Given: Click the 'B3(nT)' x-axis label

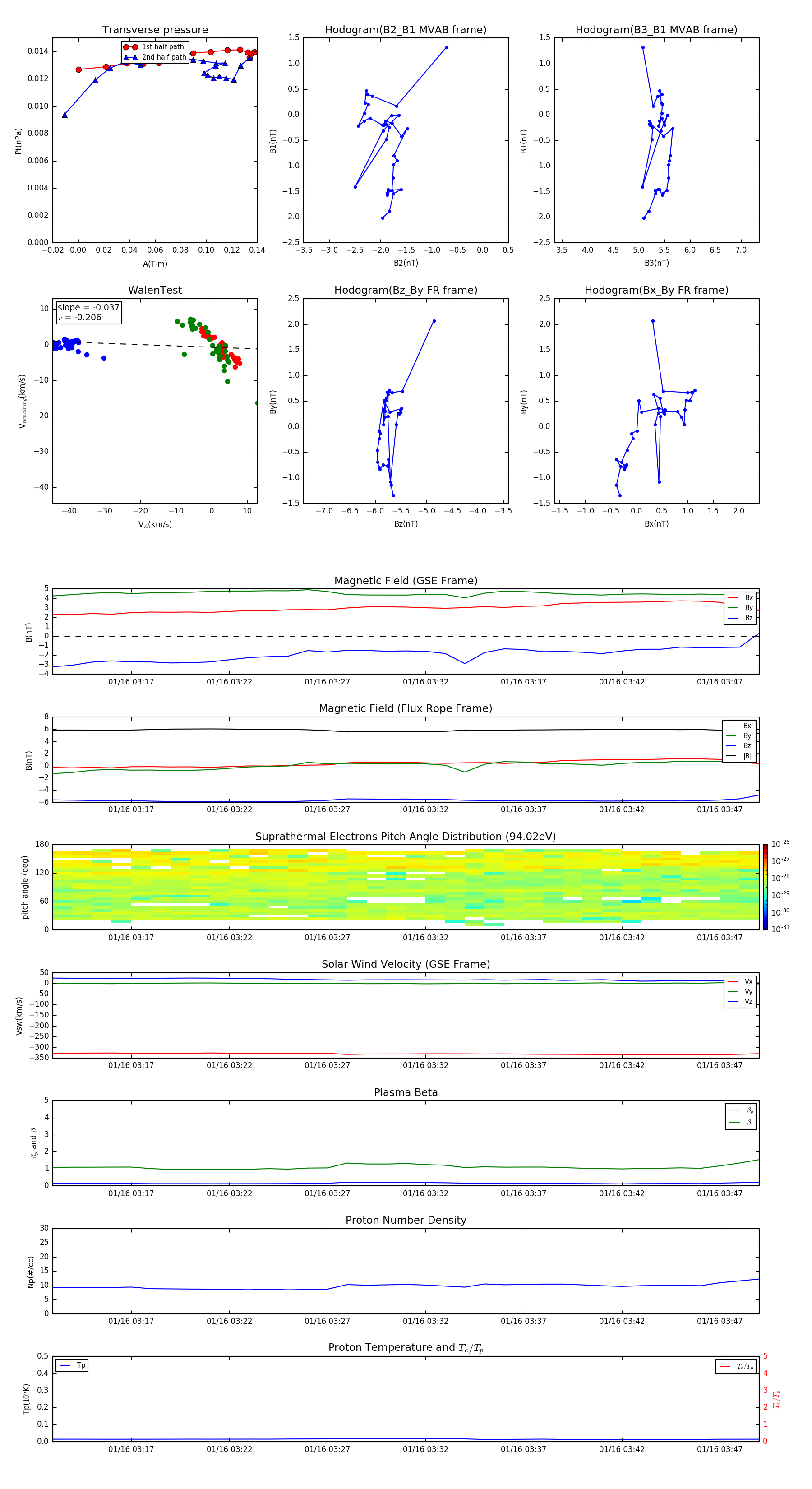Looking at the screenshot, I should (656, 263).
